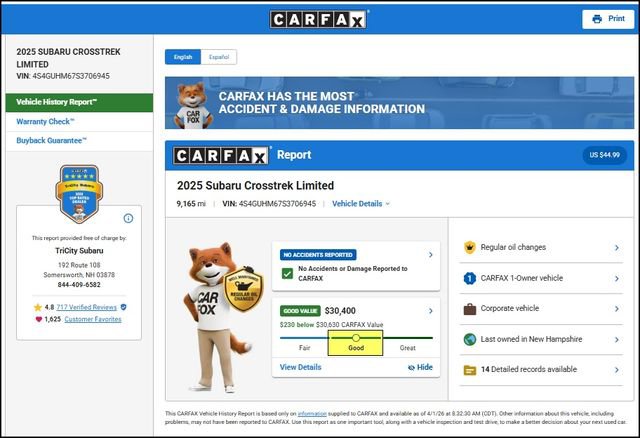Image resolution: width=640 pixels, height=438 pixels.
Task: Hide the CARFAX value section
Action: (x=420, y=367)
